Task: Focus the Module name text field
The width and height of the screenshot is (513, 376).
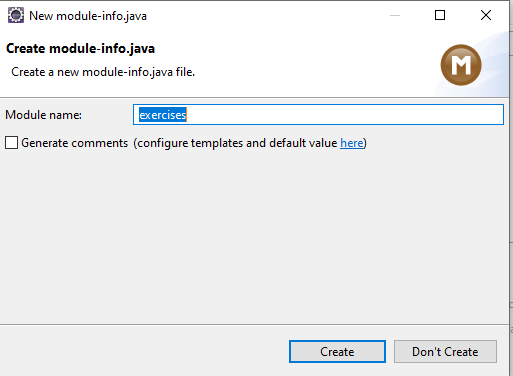Action: [x=318, y=115]
